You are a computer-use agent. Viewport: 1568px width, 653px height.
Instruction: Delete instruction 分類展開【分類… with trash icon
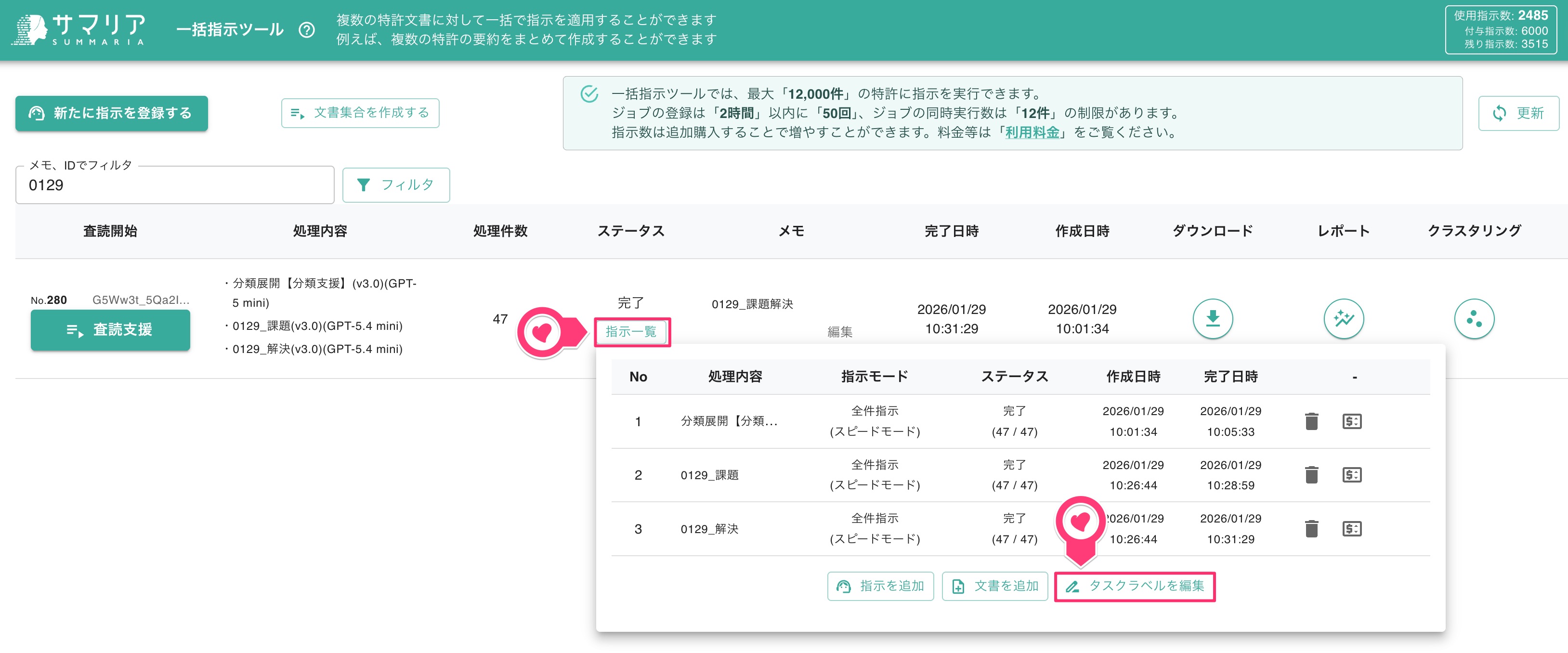[1312, 421]
